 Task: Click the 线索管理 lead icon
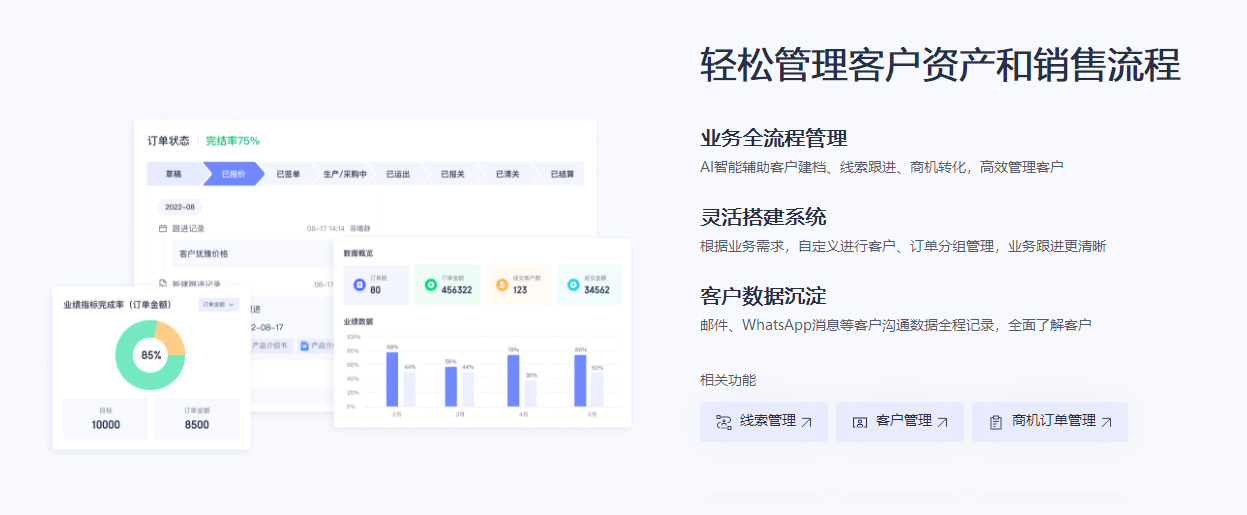pyautogui.click(x=724, y=422)
